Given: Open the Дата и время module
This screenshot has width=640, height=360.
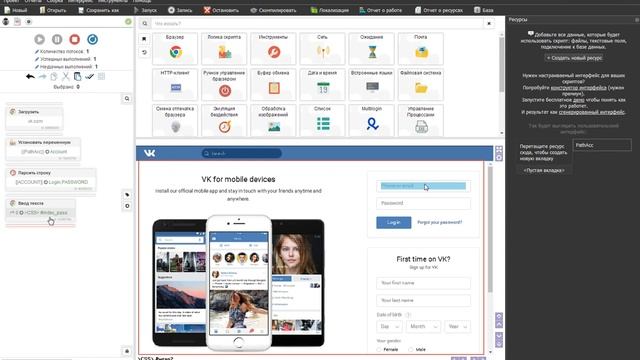Looking at the screenshot, I should coord(322,84).
